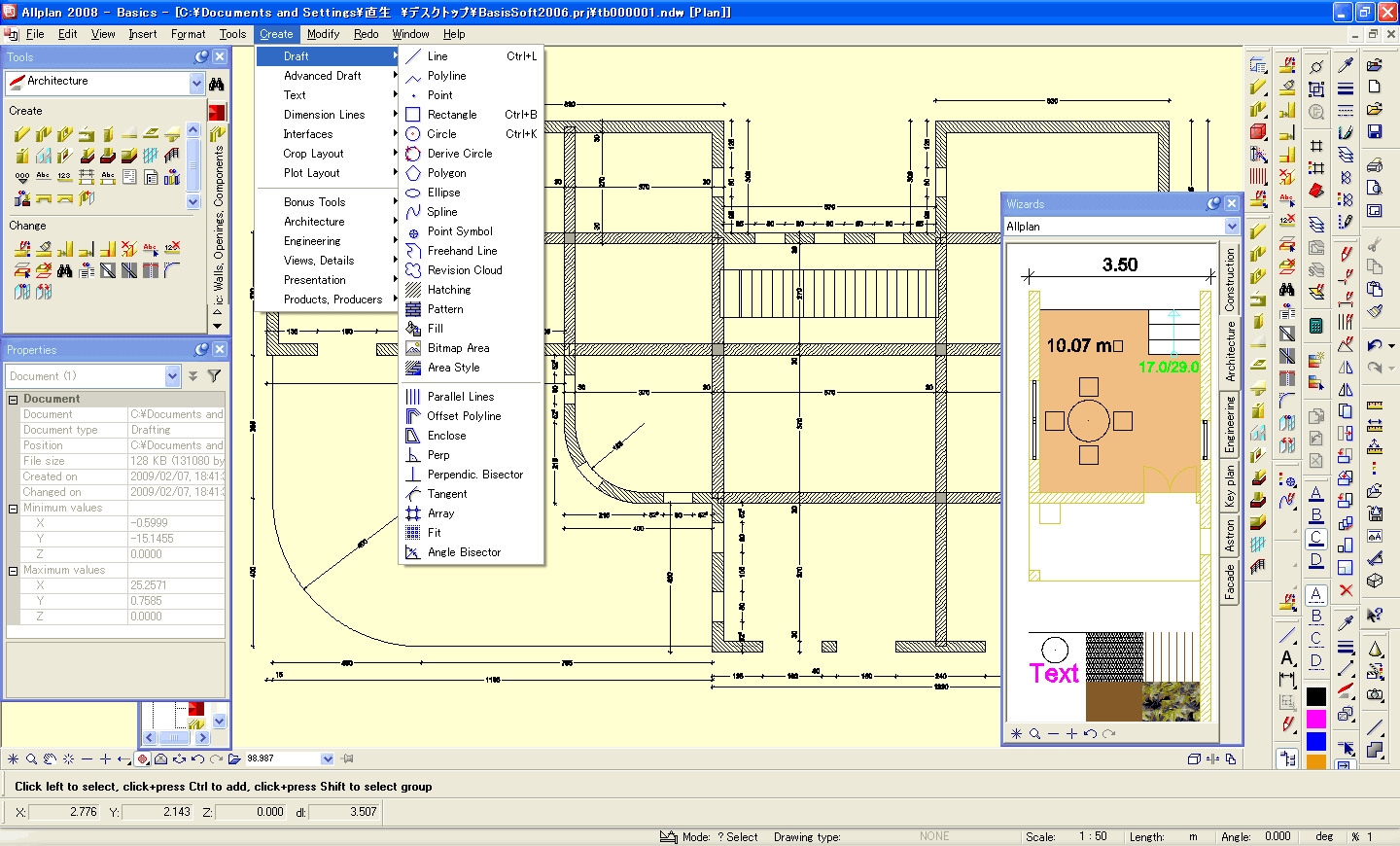Collapse the Minimum values tree section

pyautogui.click(x=14, y=509)
